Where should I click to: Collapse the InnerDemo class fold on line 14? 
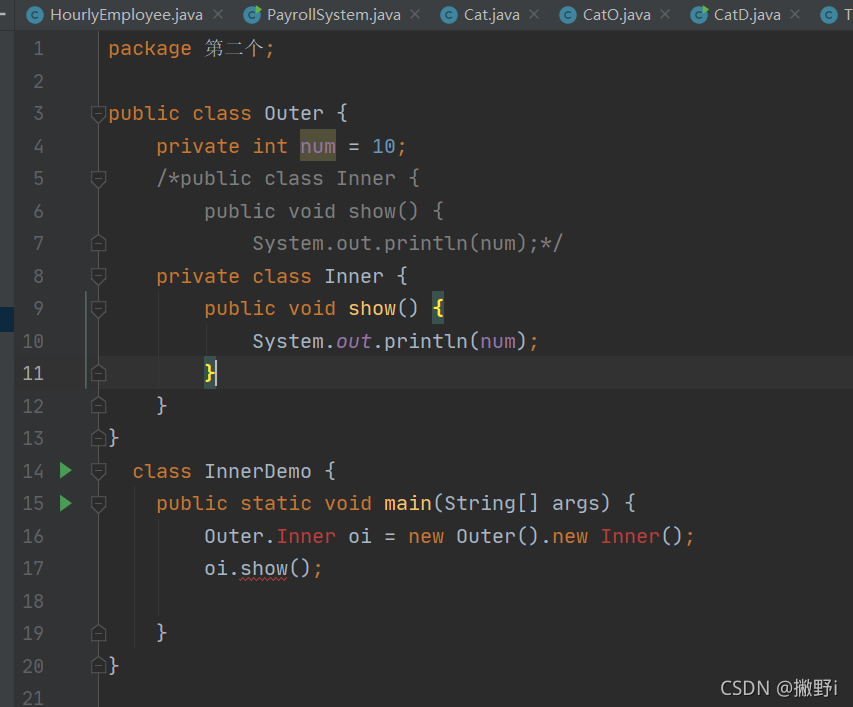(98, 470)
